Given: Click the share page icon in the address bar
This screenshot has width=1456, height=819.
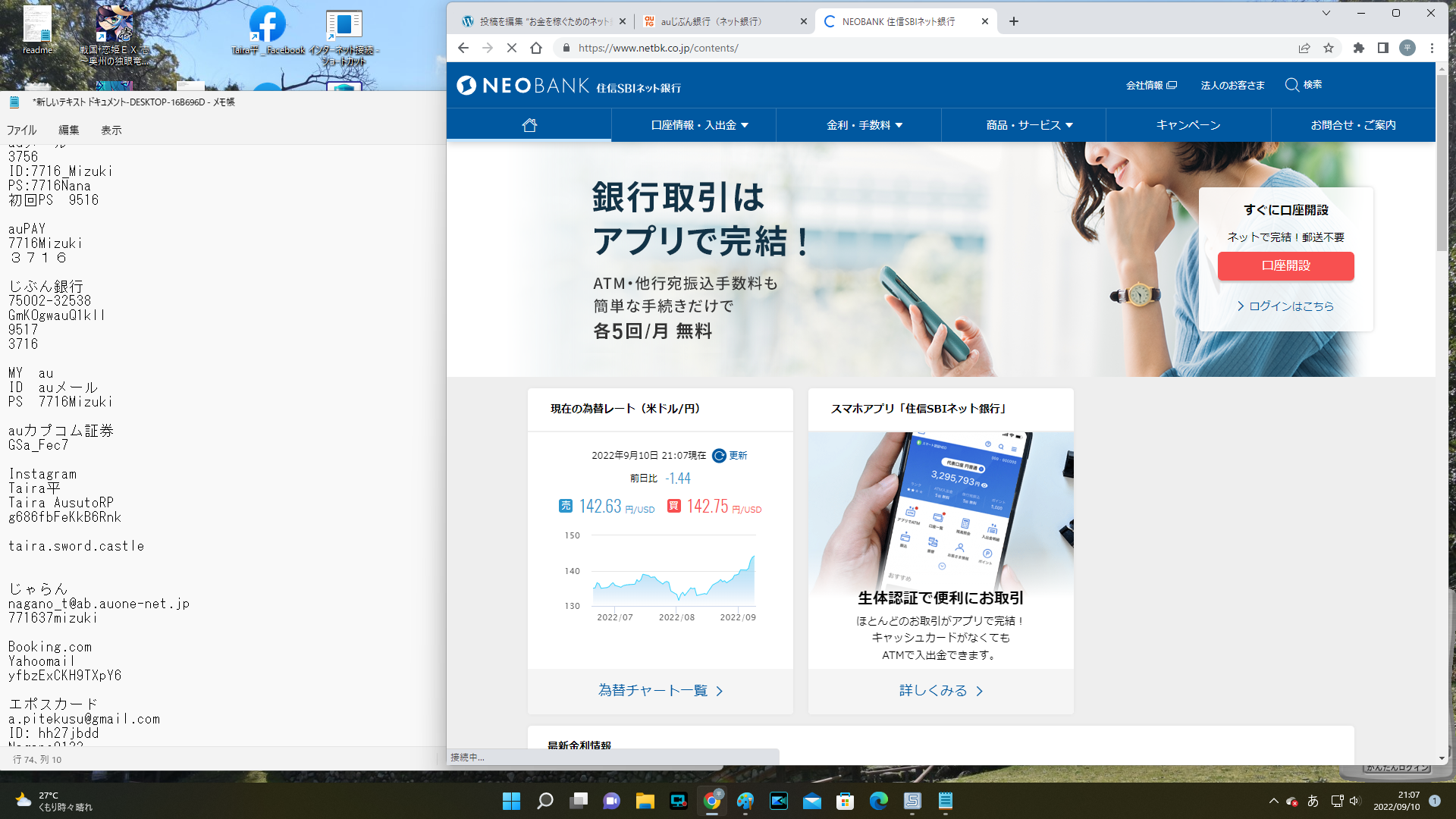Looking at the screenshot, I should point(1304,48).
